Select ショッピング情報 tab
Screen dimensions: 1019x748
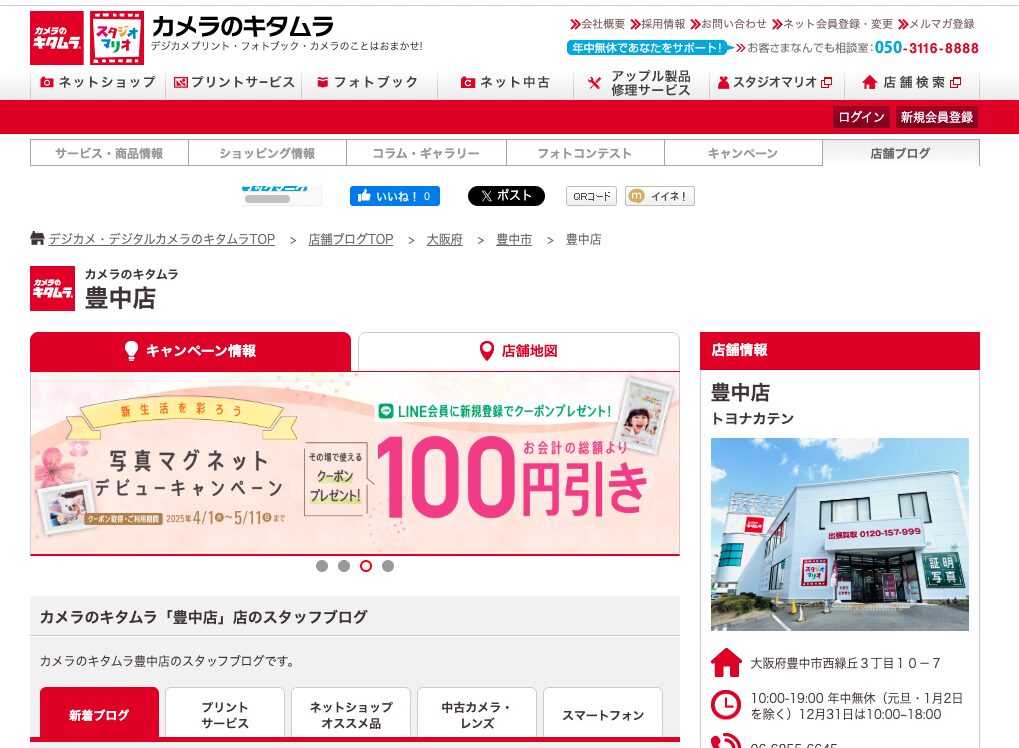coord(267,153)
